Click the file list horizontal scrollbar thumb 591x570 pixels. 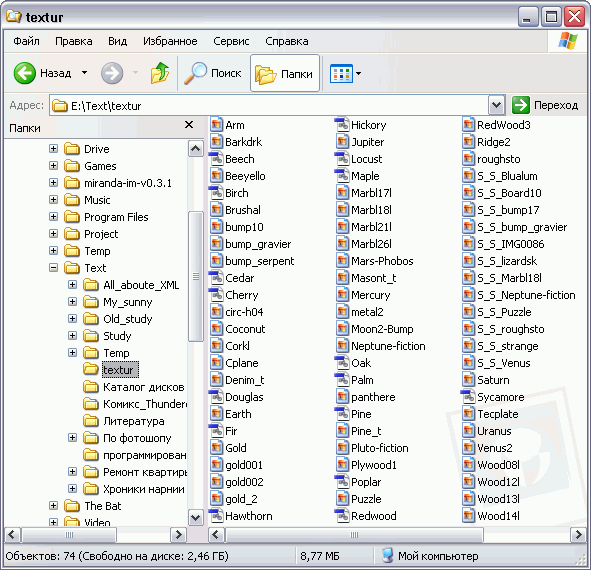(x=354, y=535)
